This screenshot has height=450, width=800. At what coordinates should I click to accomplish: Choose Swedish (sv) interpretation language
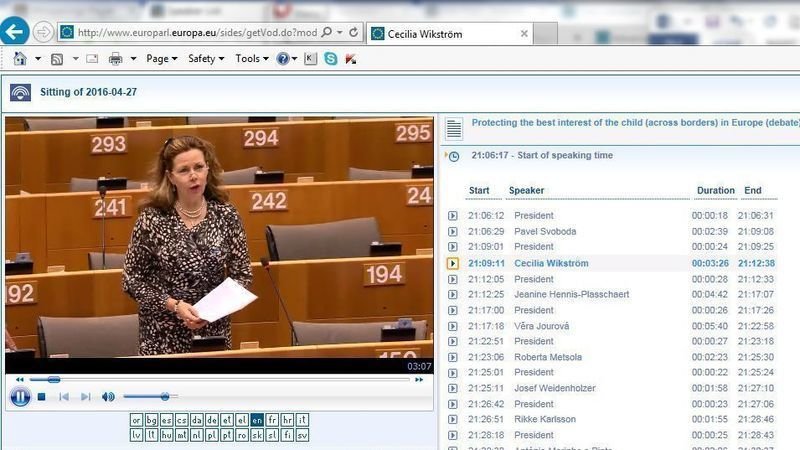pos(302,435)
